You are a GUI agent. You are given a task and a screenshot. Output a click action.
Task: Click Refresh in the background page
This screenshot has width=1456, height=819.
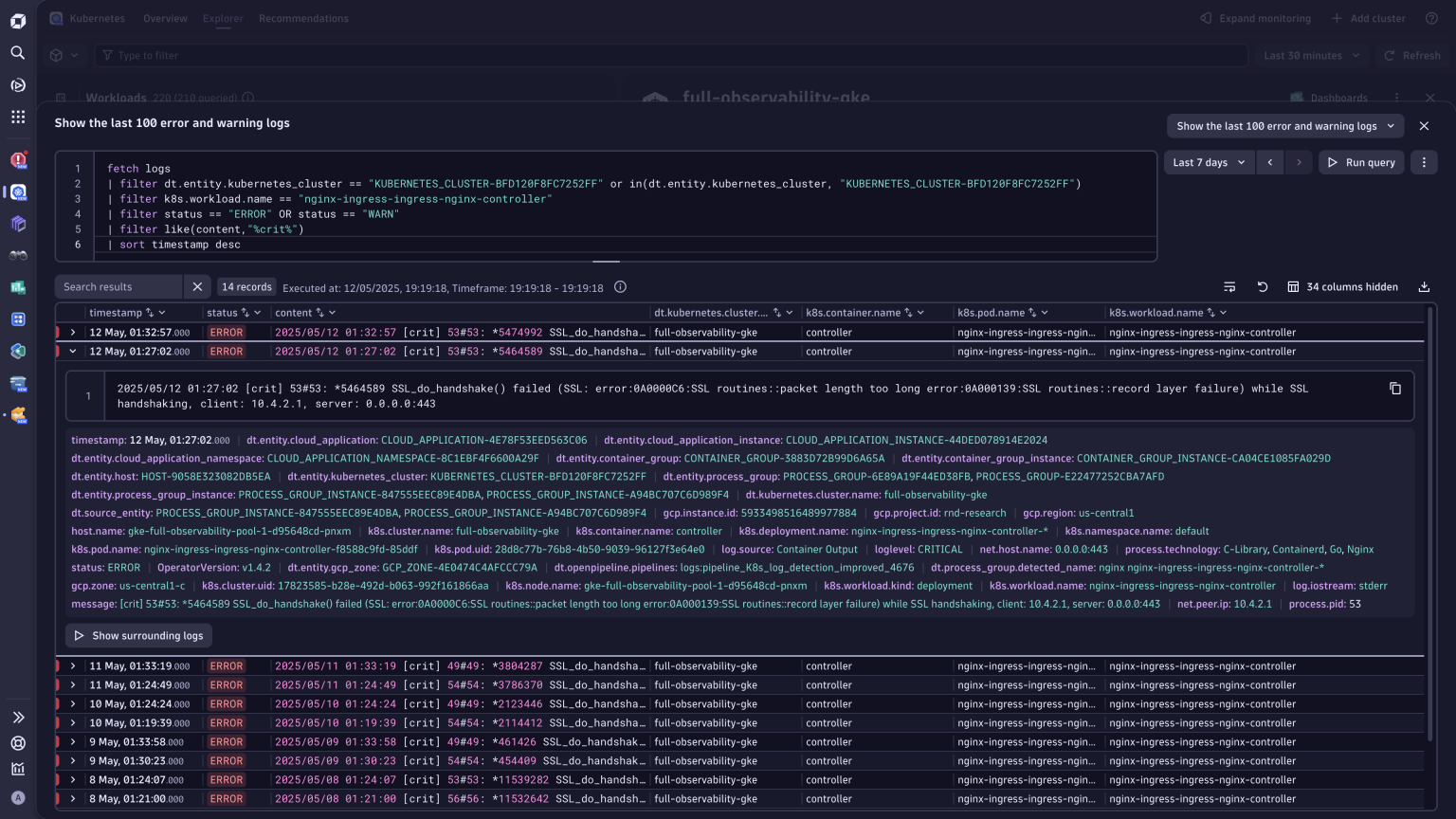tap(1412, 55)
